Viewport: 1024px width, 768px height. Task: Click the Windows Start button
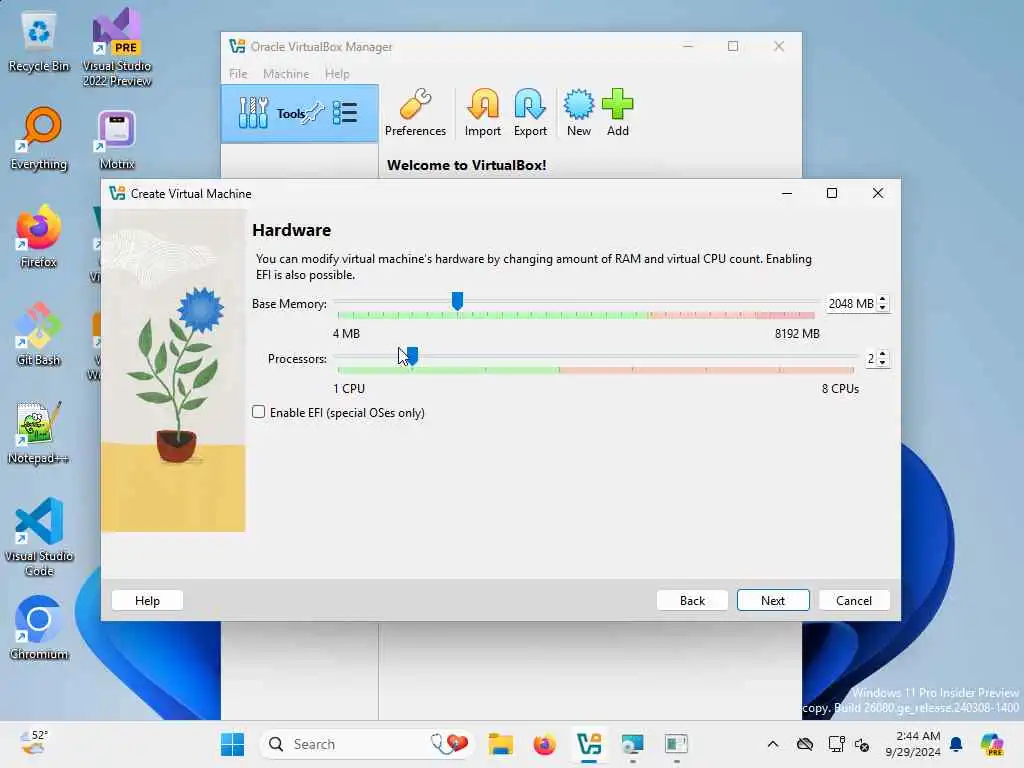tap(232, 744)
